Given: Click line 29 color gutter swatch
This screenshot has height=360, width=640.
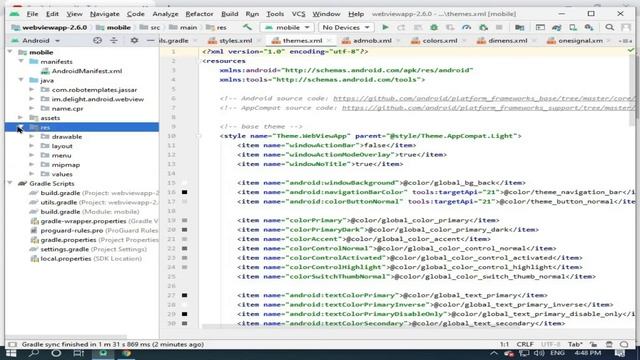Looking at the screenshot, I should 184,314.
